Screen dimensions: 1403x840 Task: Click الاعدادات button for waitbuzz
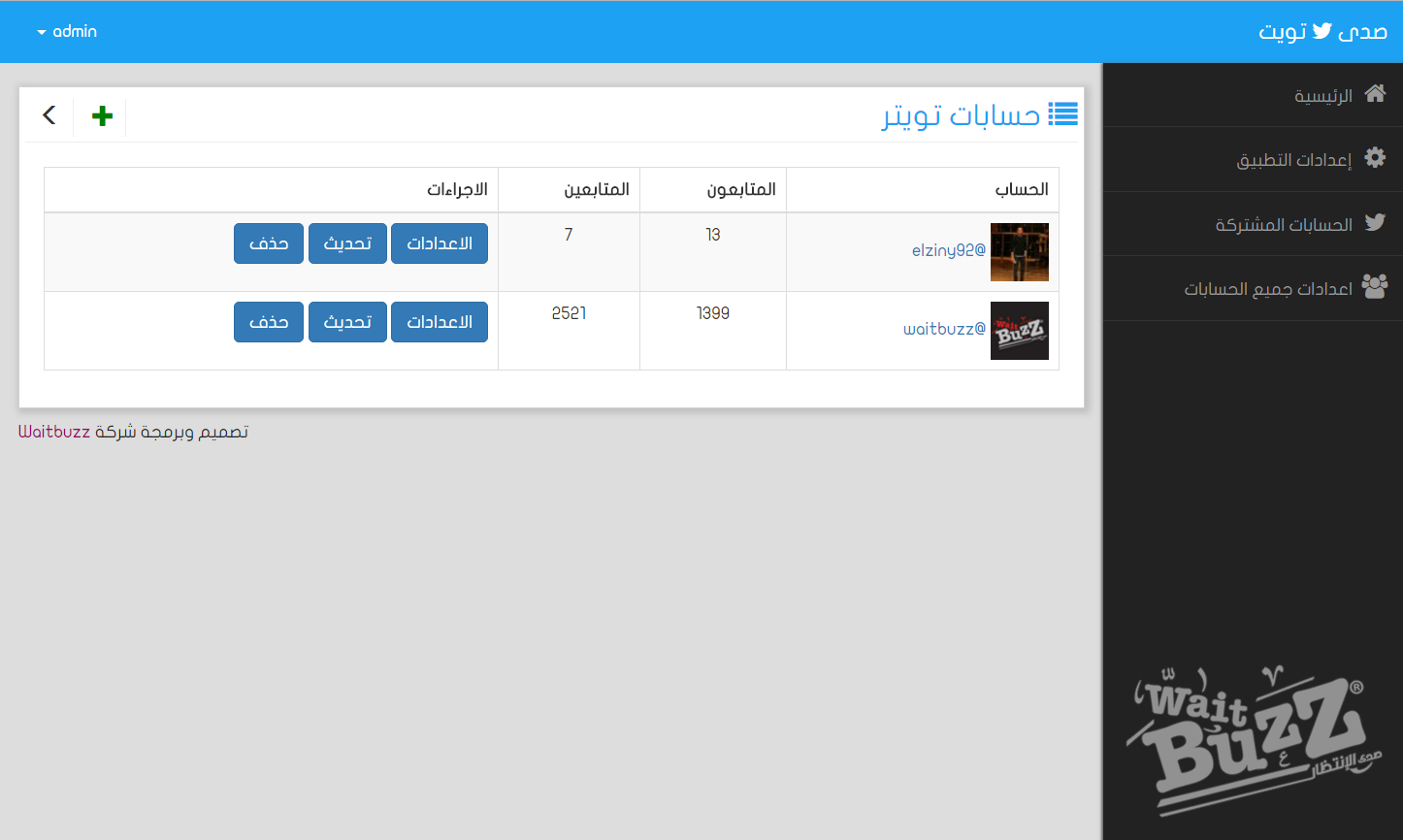pos(440,322)
